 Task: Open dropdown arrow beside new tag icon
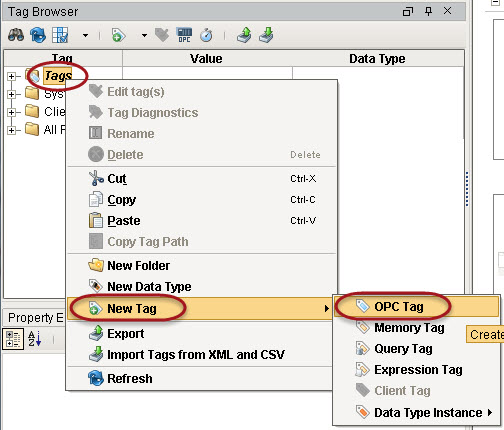coord(144,35)
